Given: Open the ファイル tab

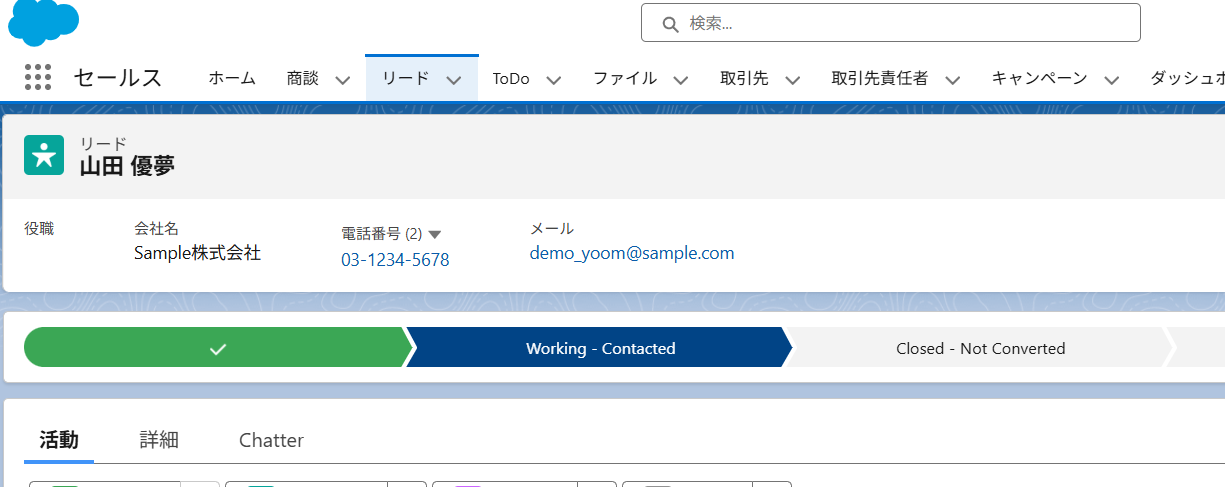Looking at the screenshot, I should [x=625, y=78].
